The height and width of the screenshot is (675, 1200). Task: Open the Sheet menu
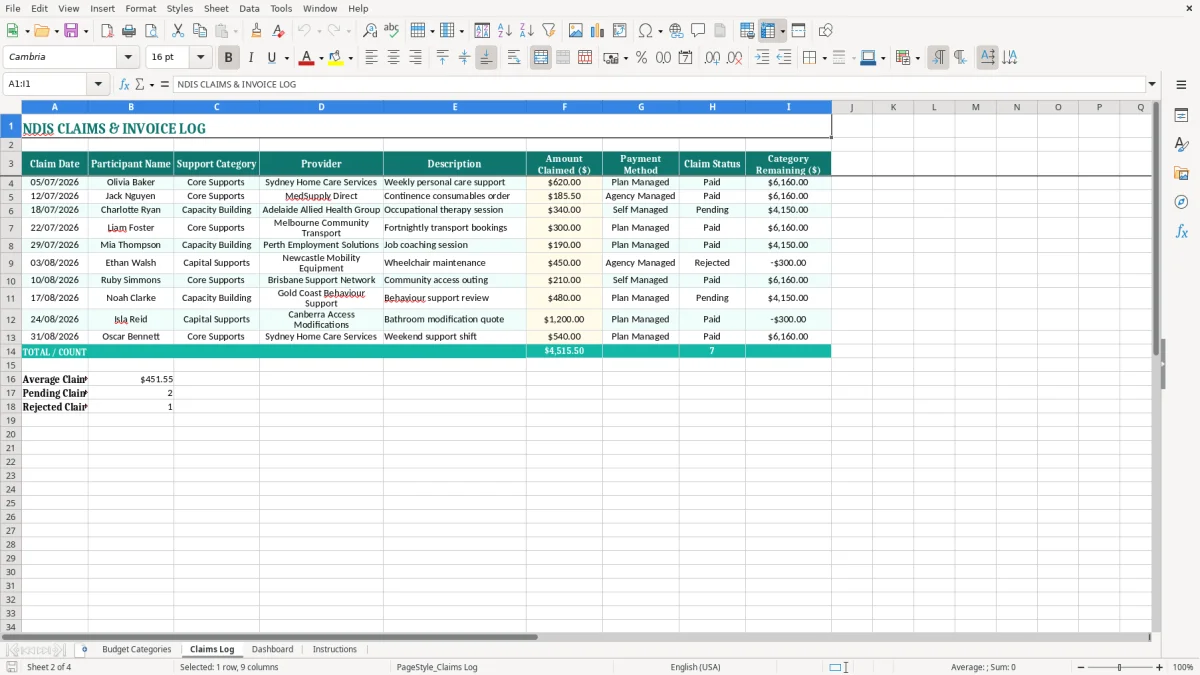click(216, 8)
